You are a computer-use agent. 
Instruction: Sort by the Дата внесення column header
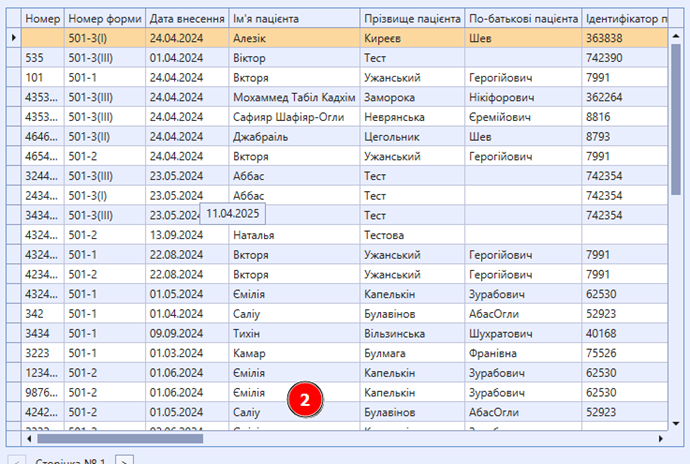pyautogui.click(x=187, y=18)
